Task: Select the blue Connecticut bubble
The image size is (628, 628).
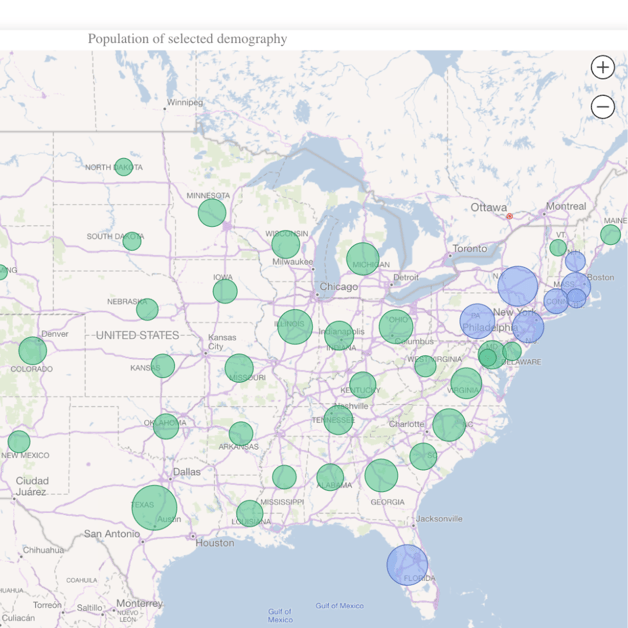Action: (556, 301)
